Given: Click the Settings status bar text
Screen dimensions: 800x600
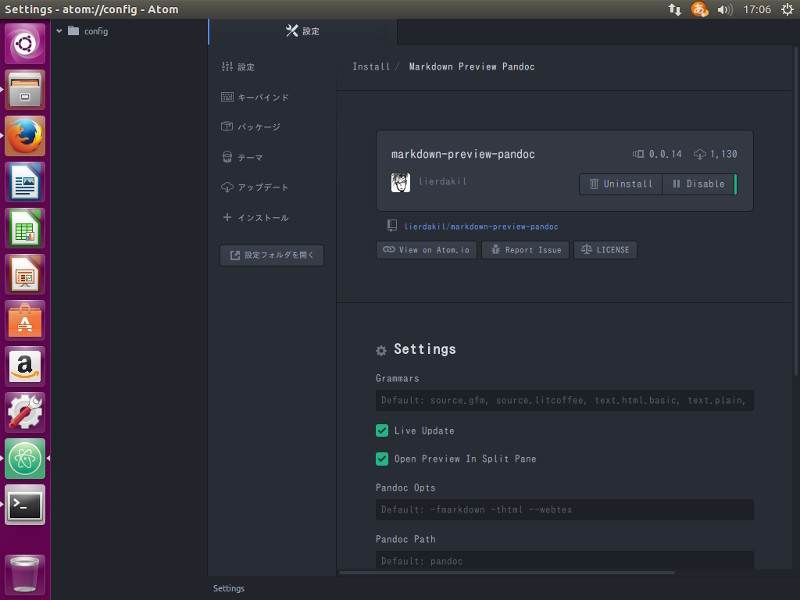Looking at the screenshot, I should [x=229, y=588].
